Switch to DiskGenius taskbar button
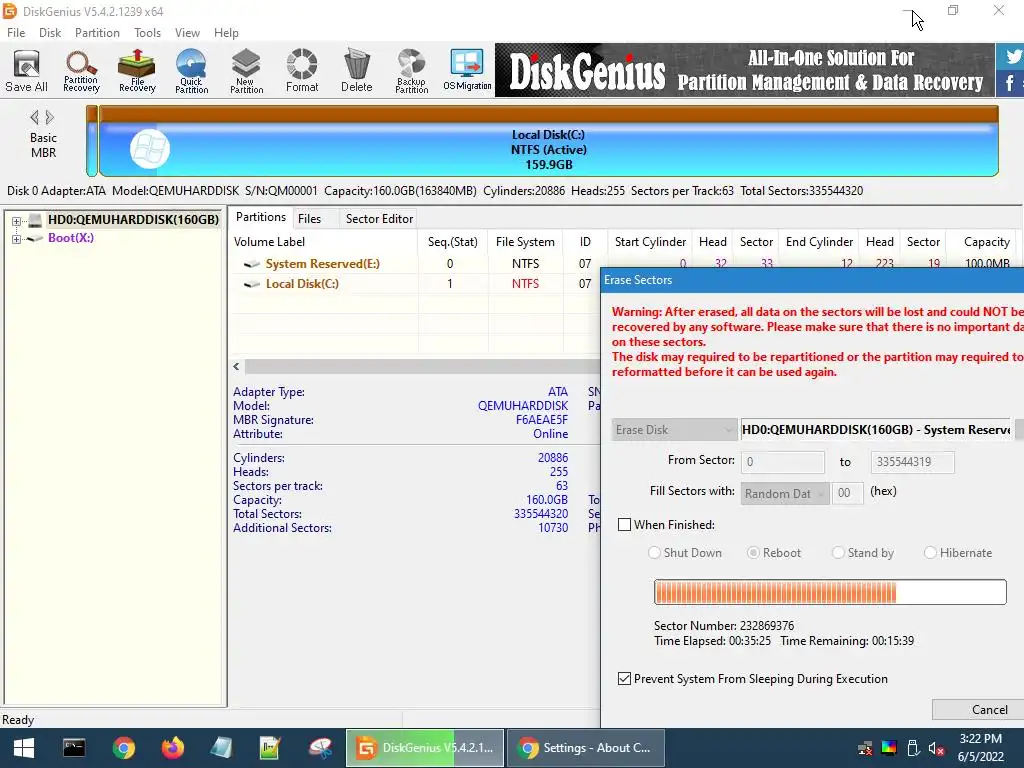 pyautogui.click(x=424, y=748)
